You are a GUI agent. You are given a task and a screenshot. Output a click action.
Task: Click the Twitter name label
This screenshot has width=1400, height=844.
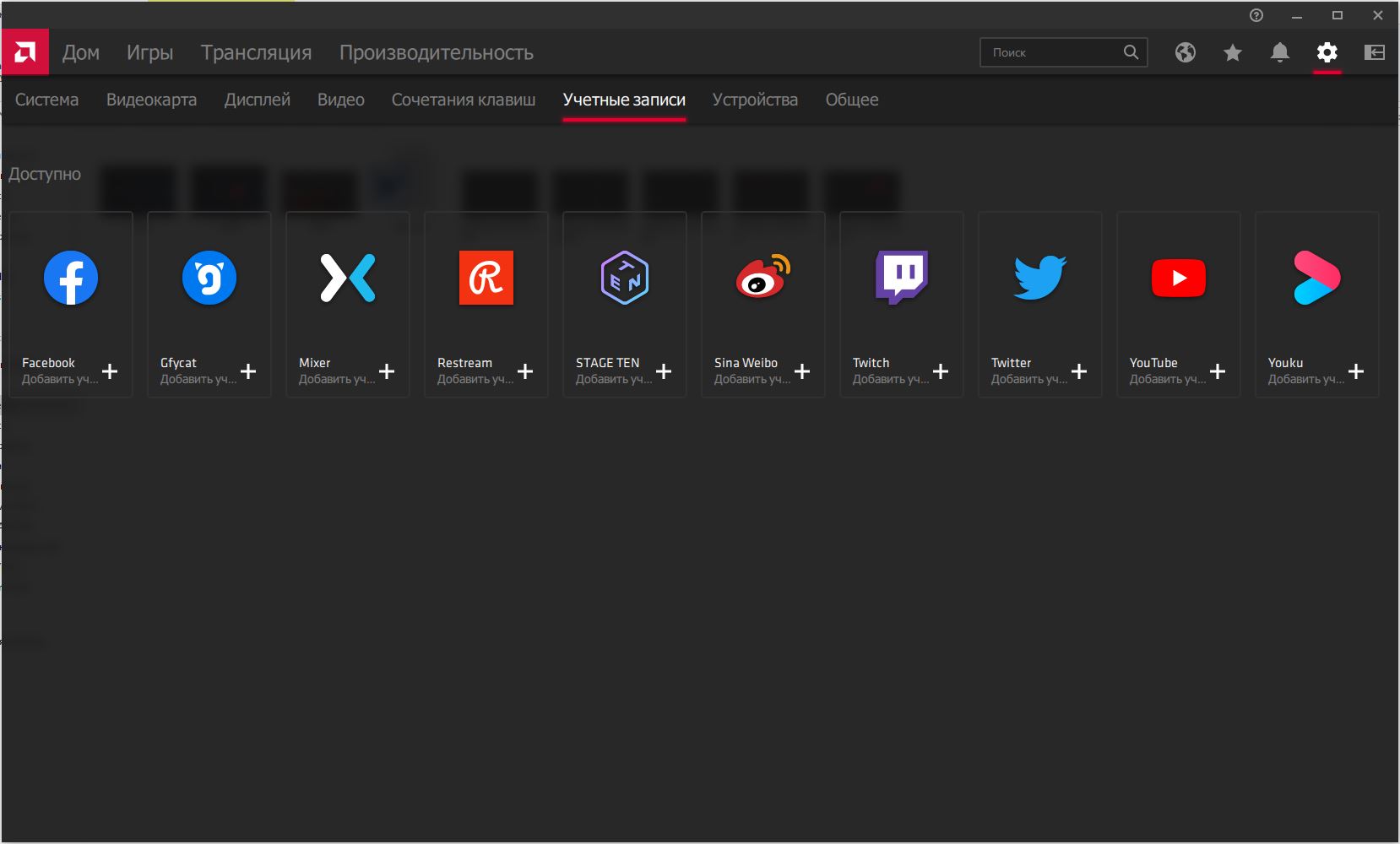[x=1011, y=363]
